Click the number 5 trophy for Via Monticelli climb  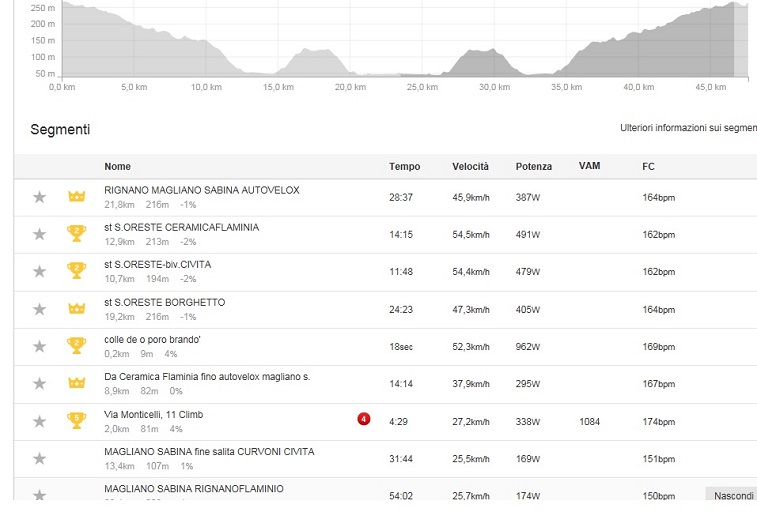coord(76,421)
